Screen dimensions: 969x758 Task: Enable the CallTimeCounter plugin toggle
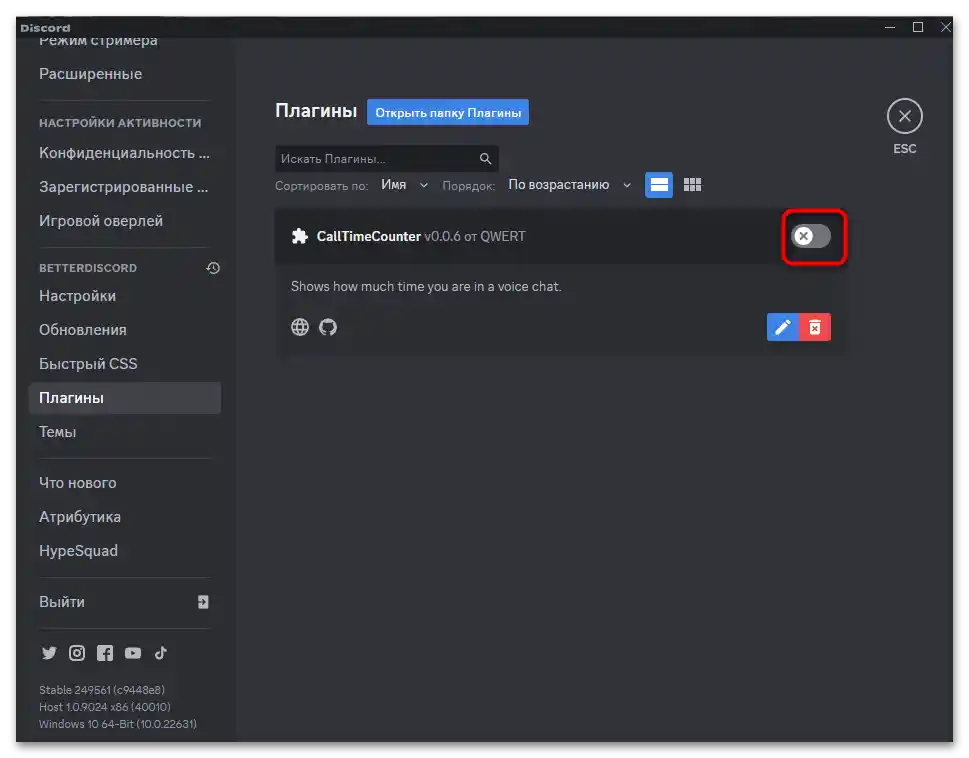pos(811,236)
